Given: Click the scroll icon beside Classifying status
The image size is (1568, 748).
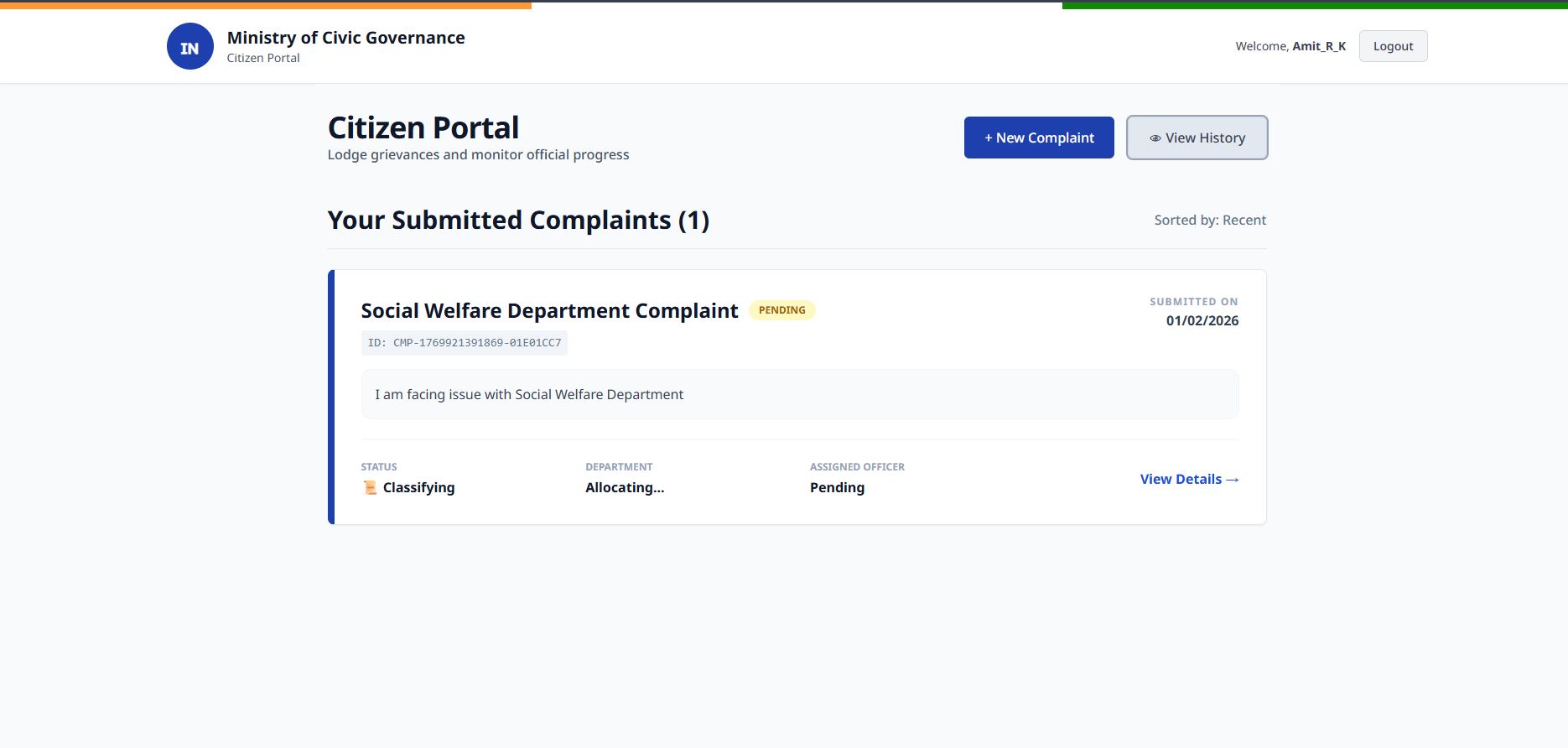Looking at the screenshot, I should (x=370, y=487).
